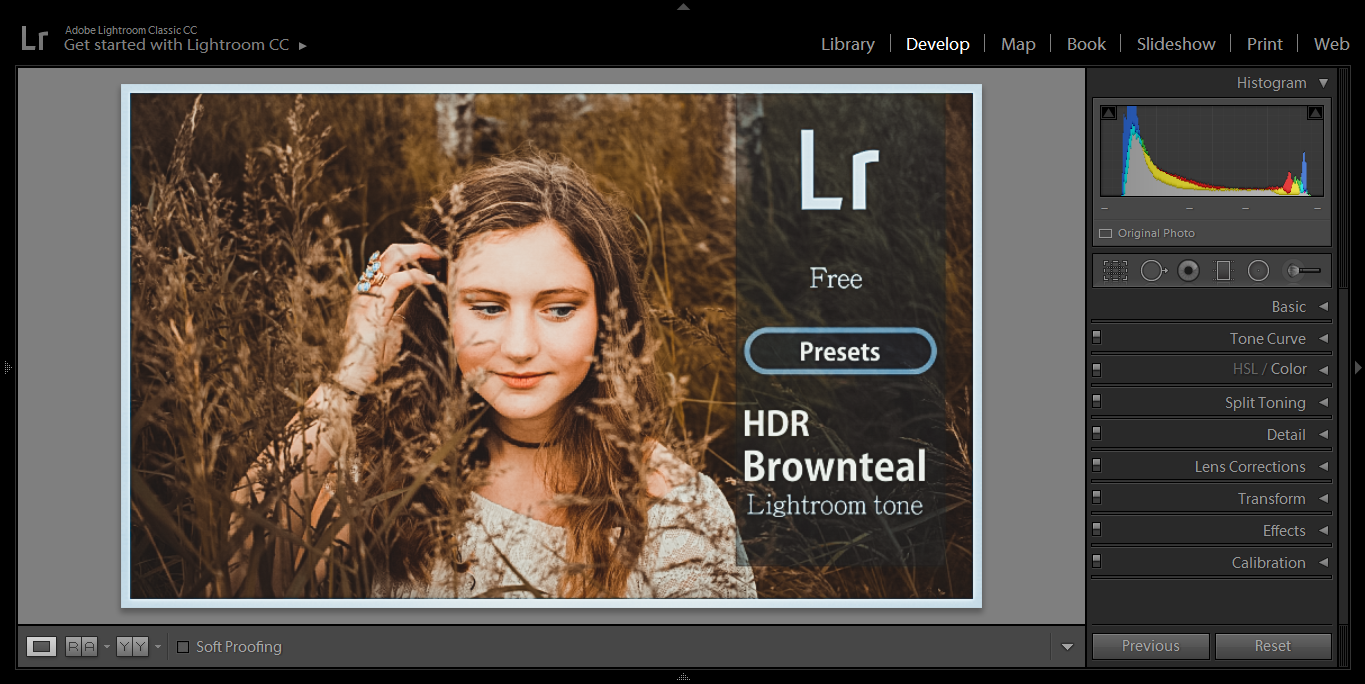Viewport: 1365px width, 684px height.
Task: Select the Radial Filter tool
Action: pyautogui.click(x=1258, y=270)
